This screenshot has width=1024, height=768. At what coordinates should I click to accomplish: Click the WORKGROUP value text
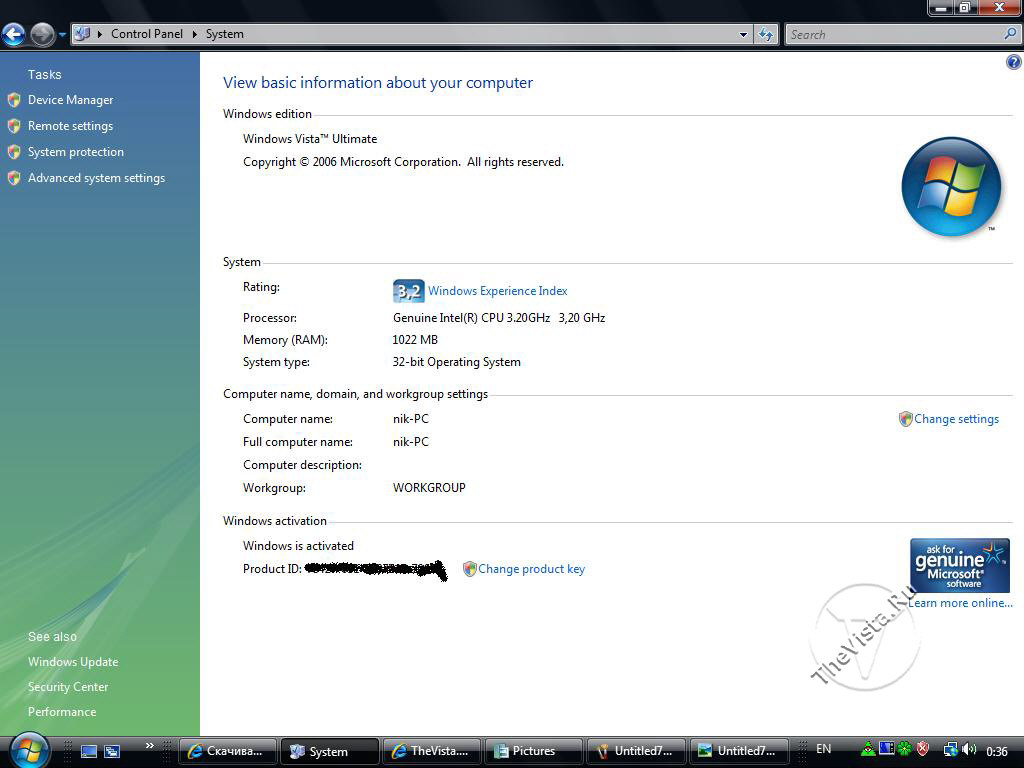(x=429, y=488)
